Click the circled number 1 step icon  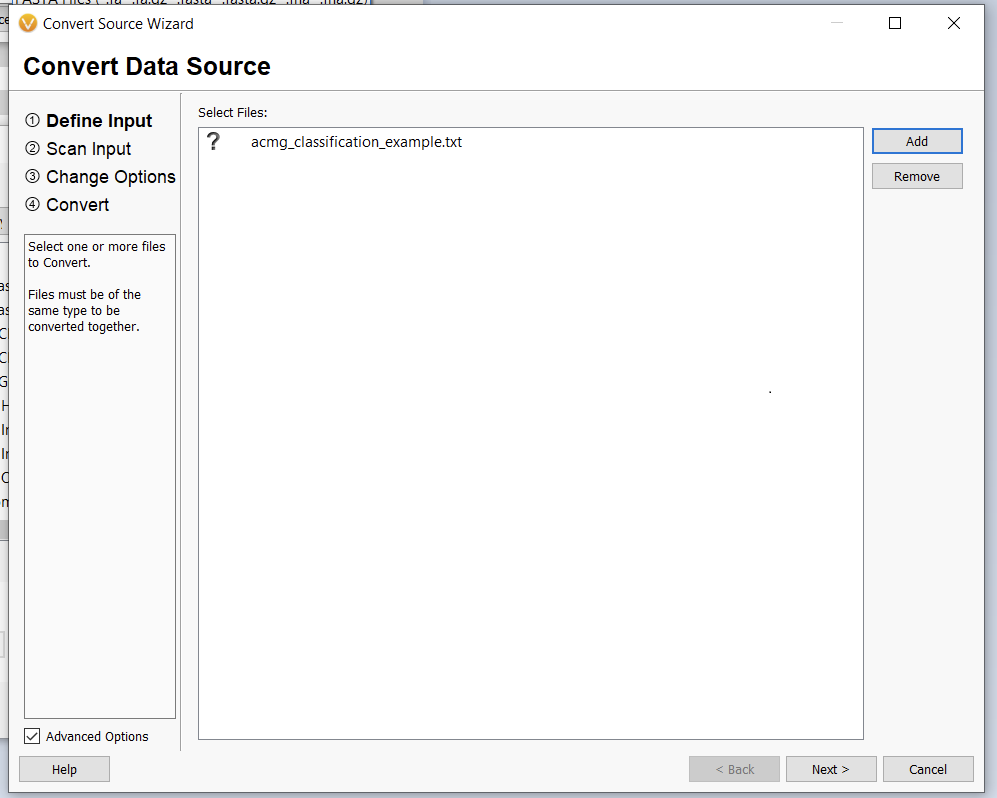tap(33, 121)
